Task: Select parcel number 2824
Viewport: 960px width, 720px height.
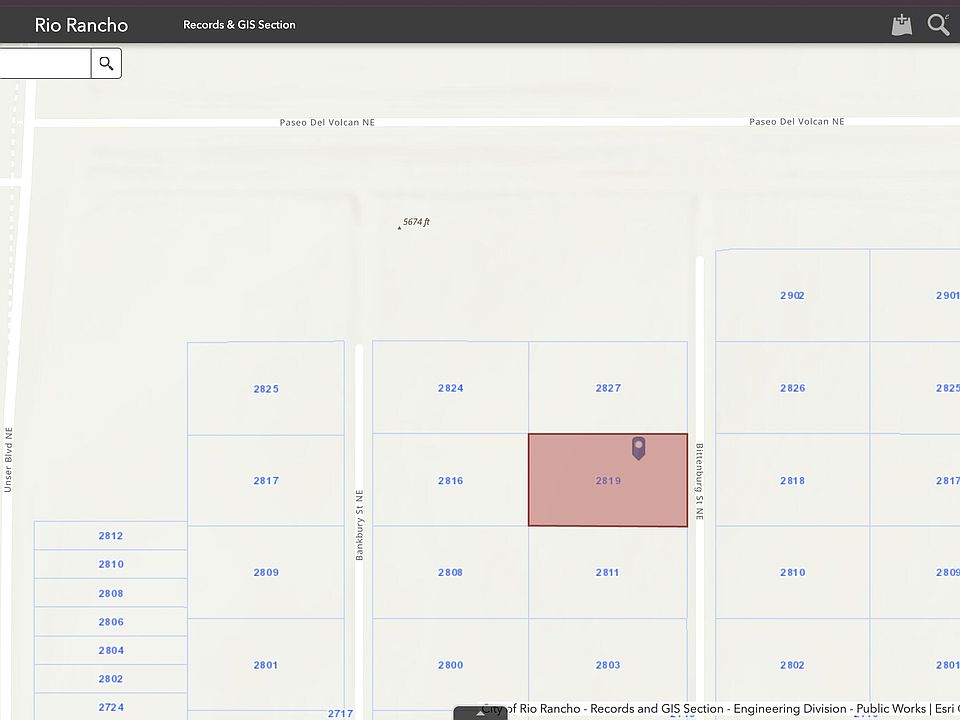Action: [x=451, y=388]
